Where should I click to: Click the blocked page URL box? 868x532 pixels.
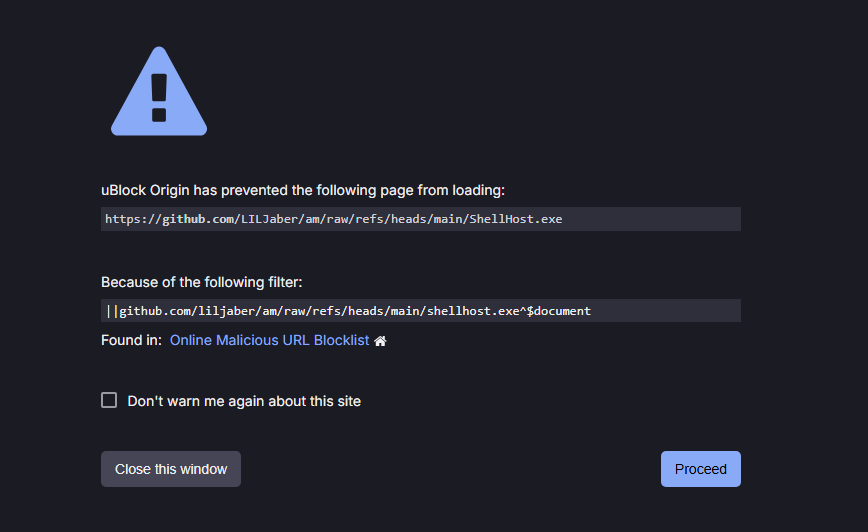click(420, 219)
